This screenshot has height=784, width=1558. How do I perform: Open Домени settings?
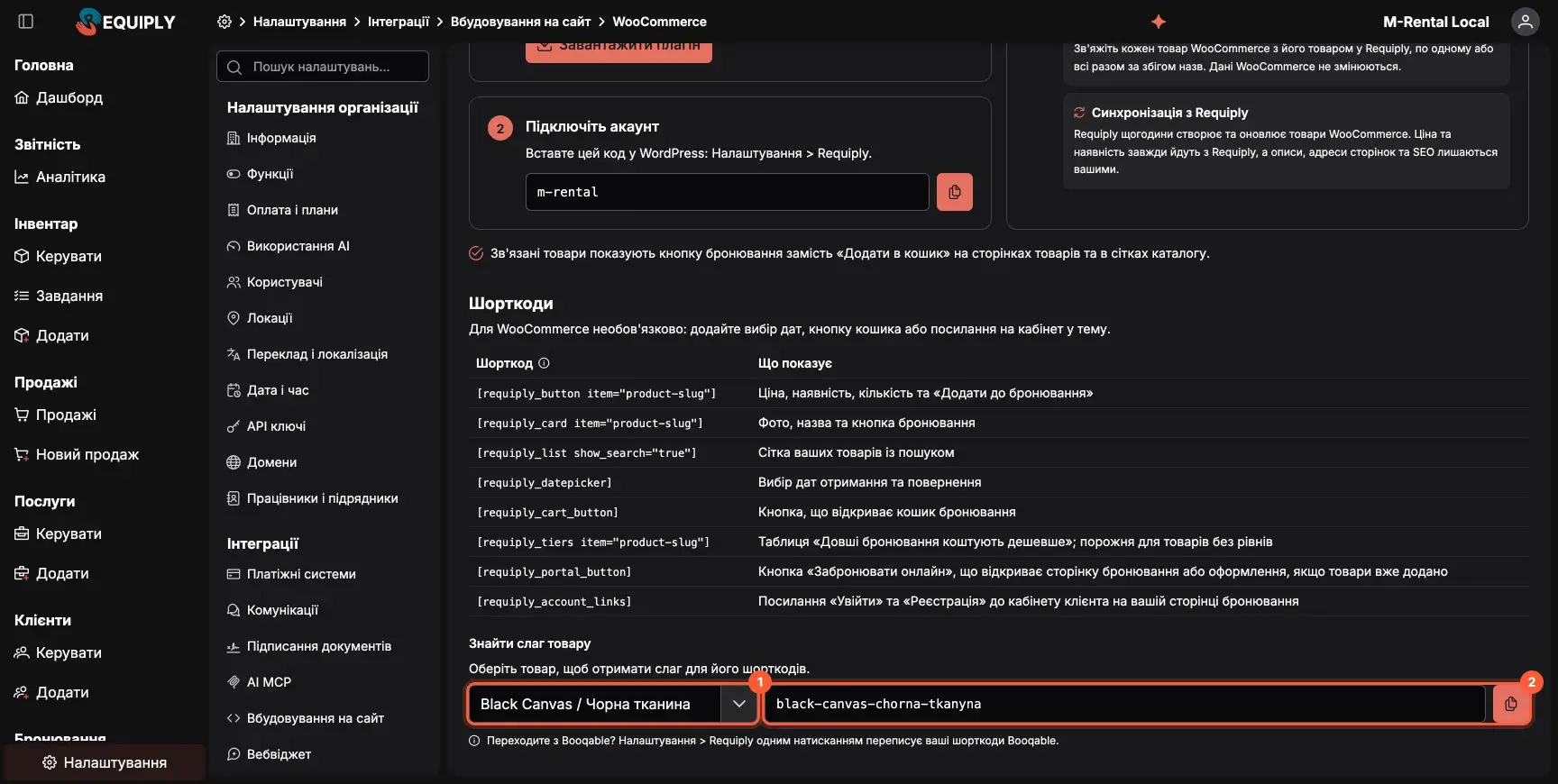click(x=261, y=462)
